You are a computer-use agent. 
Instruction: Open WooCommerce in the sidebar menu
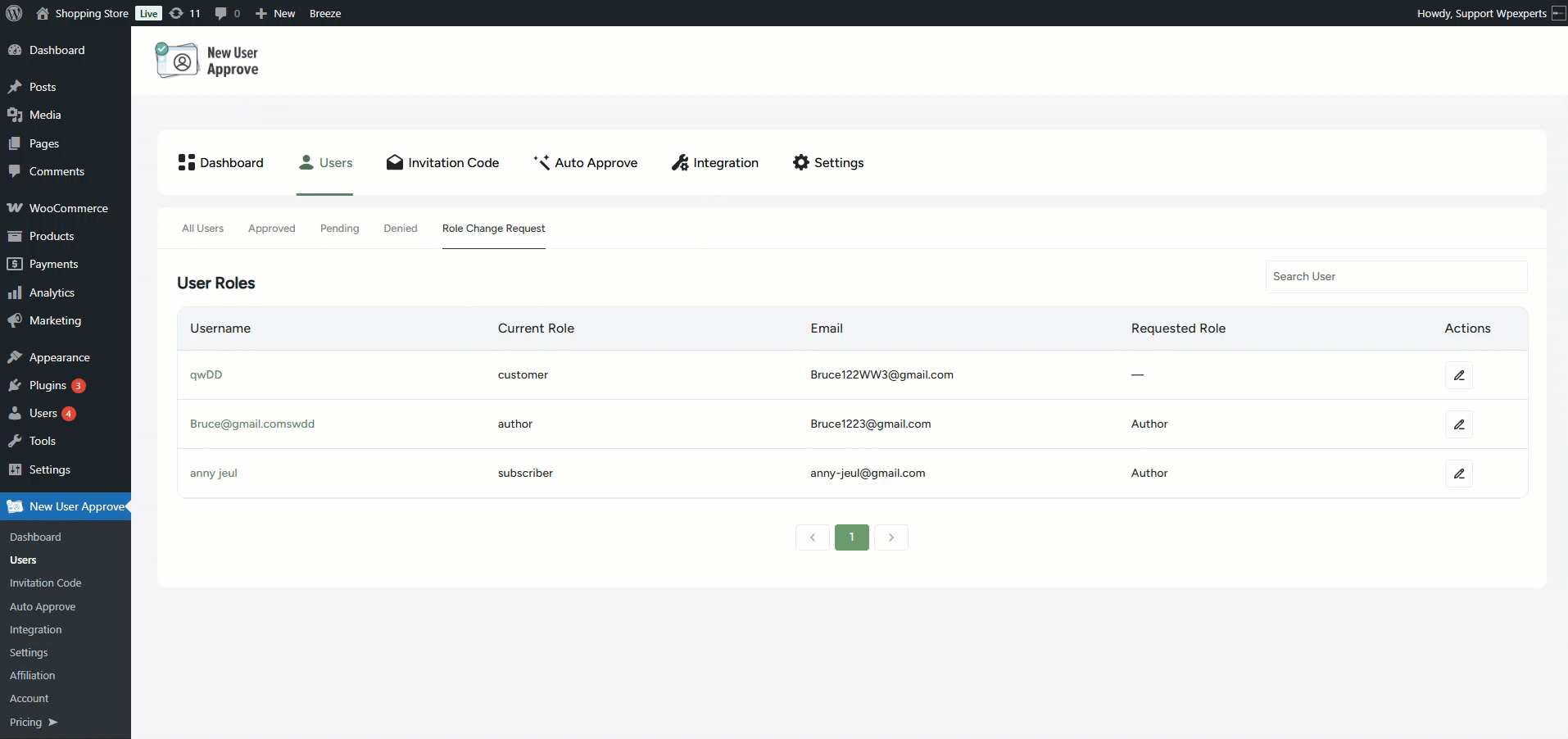[x=68, y=208]
